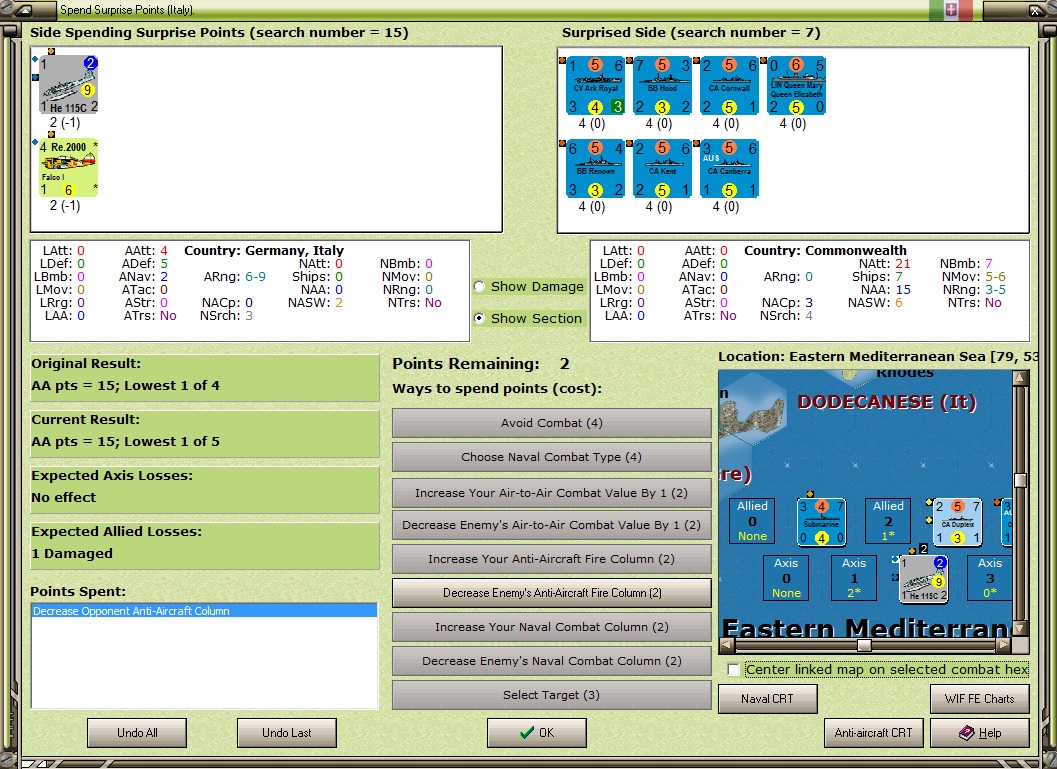Toggle Center linked map on selected combat hex
The width and height of the screenshot is (1057, 769).
tap(734, 669)
